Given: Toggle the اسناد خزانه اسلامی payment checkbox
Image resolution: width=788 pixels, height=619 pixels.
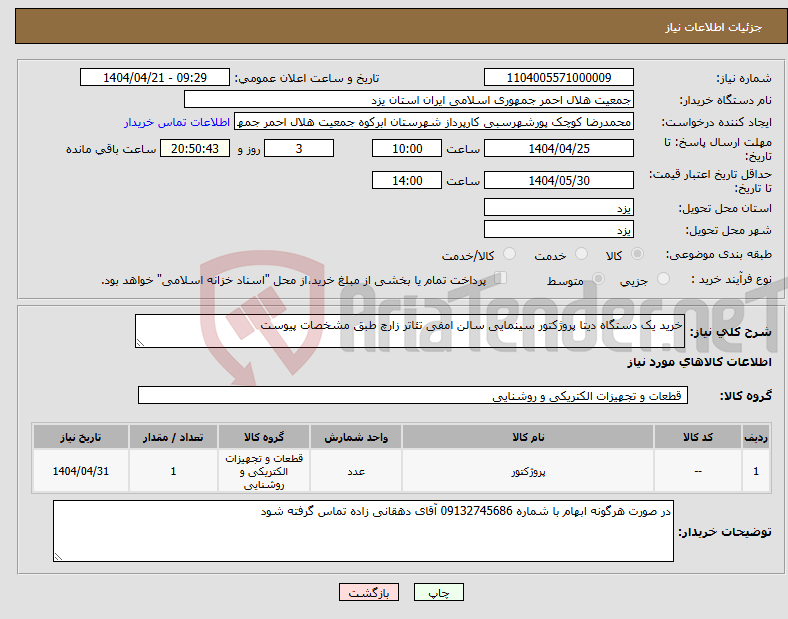Looking at the screenshot, I should 501,278.
